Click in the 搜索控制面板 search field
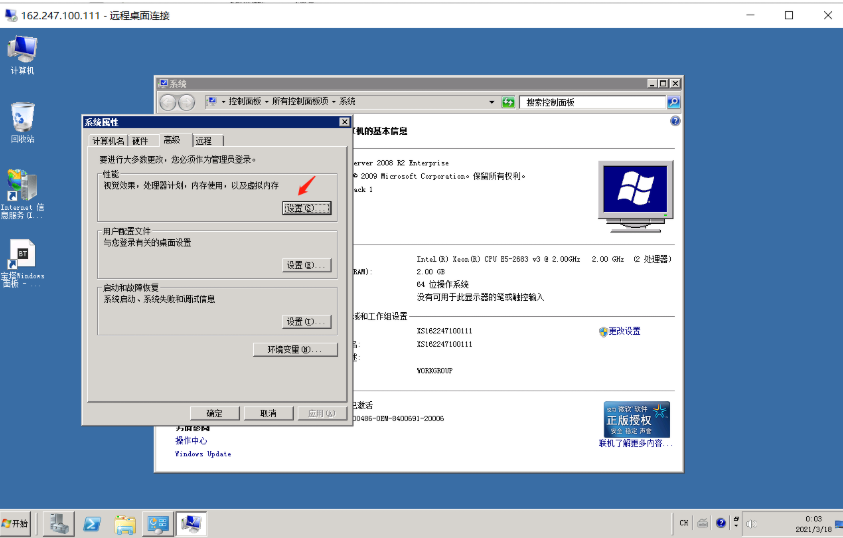Screen dimensions: 843x538 tap(592, 102)
